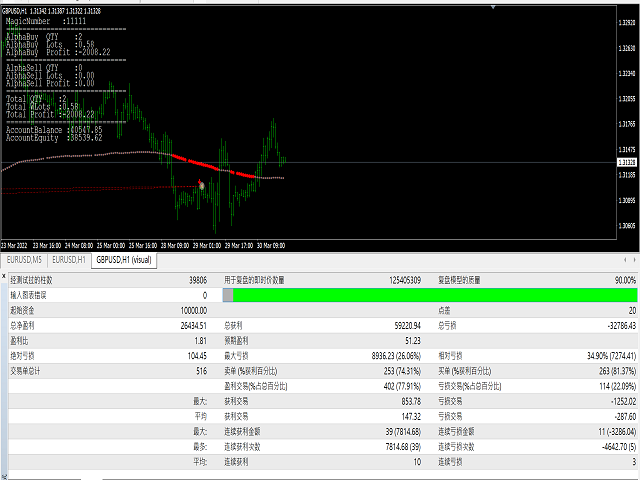Screen dimensions: 640x480
Task: Click the short positions value 253 (74.31%)
Action: click(402, 371)
